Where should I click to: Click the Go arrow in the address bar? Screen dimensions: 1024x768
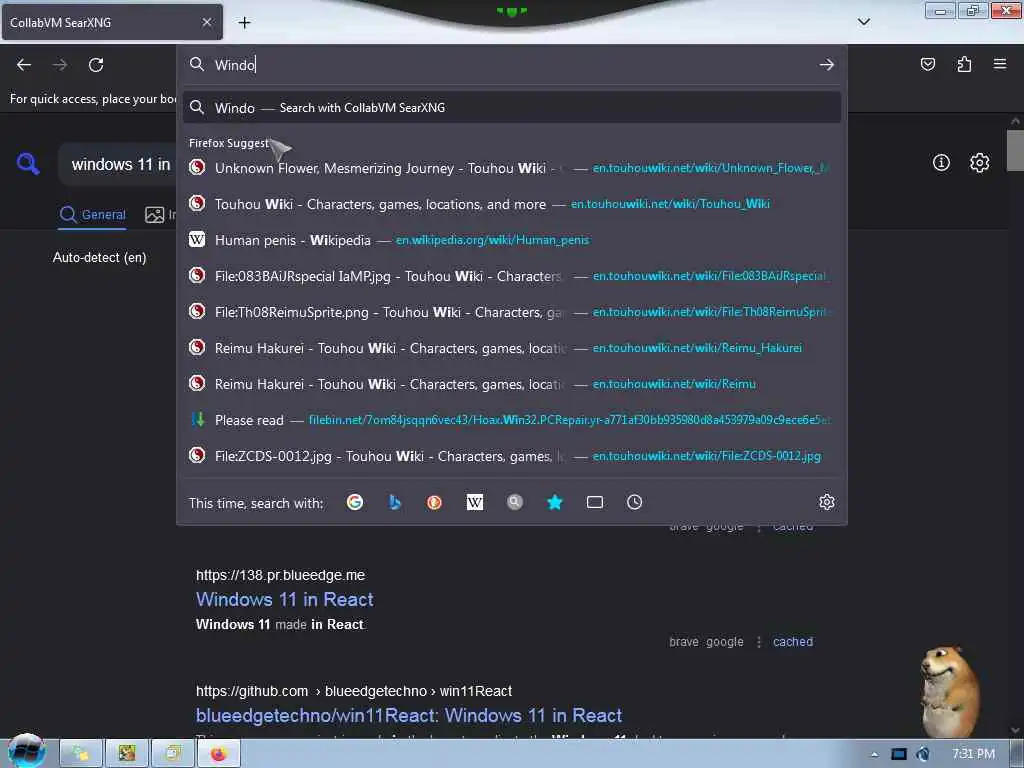point(827,65)
